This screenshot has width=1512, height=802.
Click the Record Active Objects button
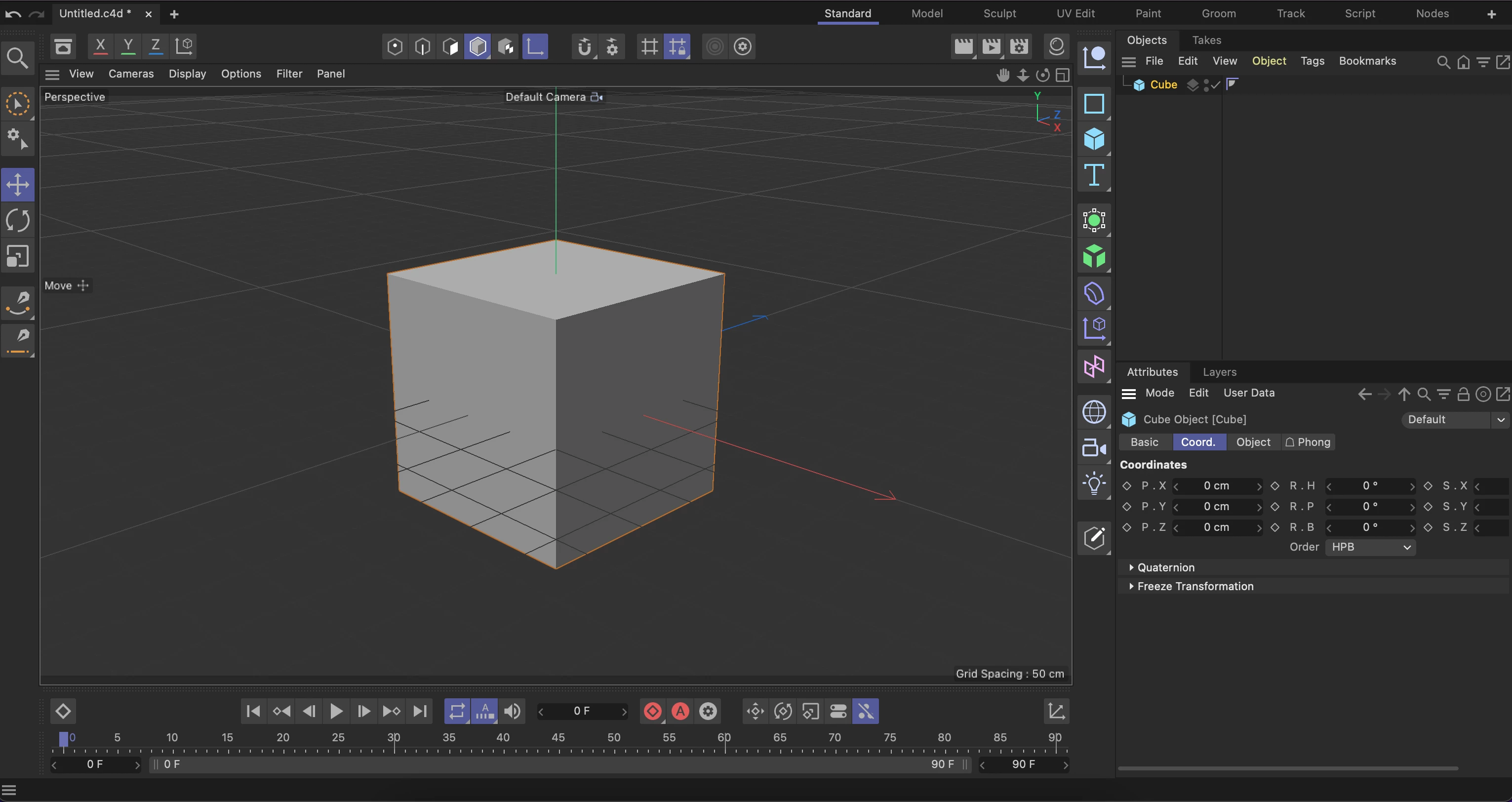(653, 711)
